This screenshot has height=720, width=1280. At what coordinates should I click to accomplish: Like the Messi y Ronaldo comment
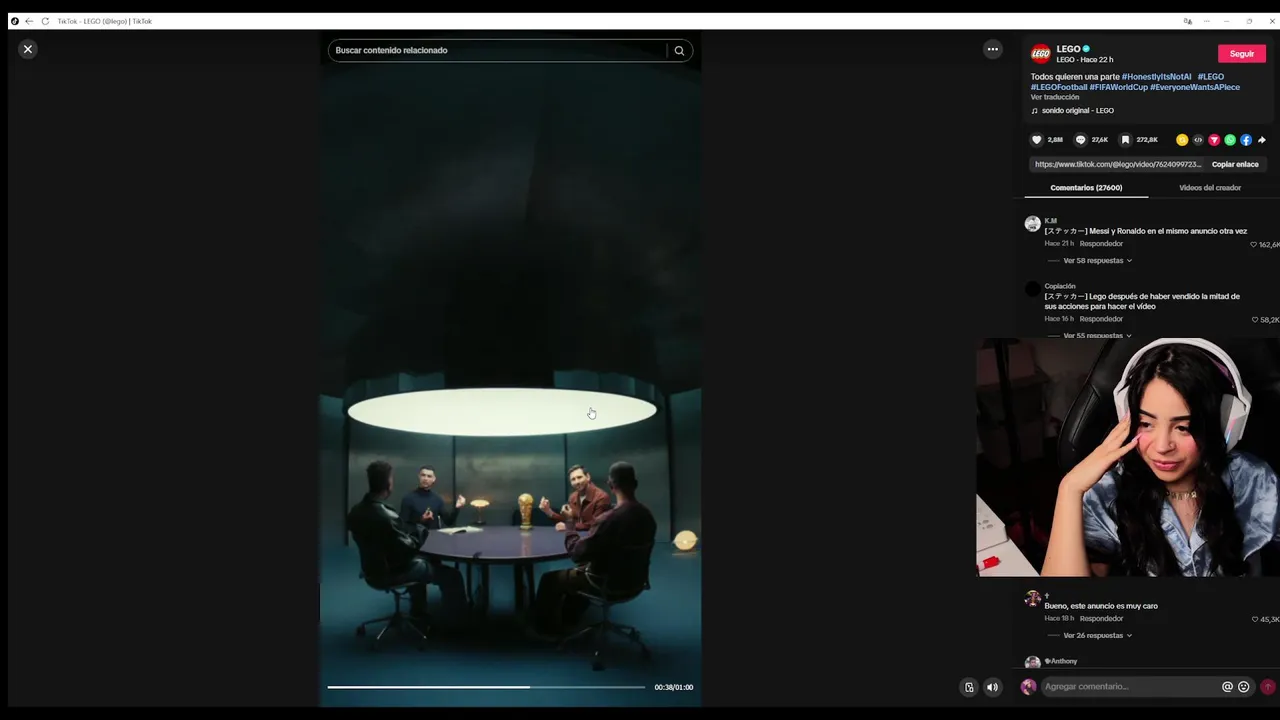click(x=1254, y=244)
